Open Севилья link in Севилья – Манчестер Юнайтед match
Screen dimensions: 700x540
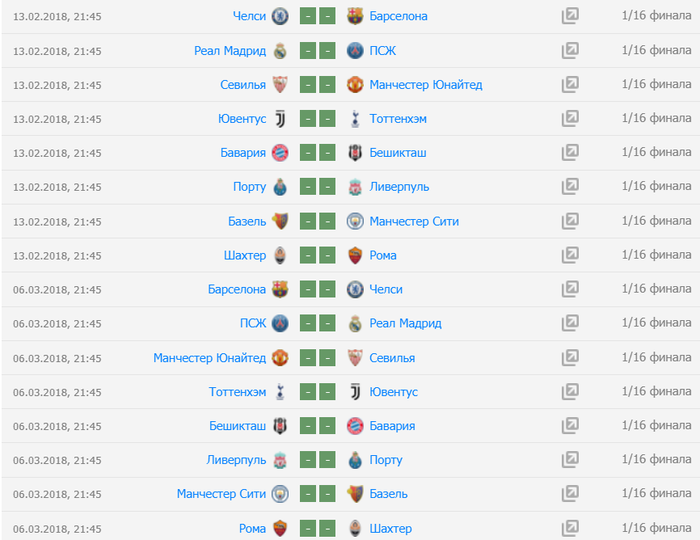pyautogui.click(x=243, y=85)
